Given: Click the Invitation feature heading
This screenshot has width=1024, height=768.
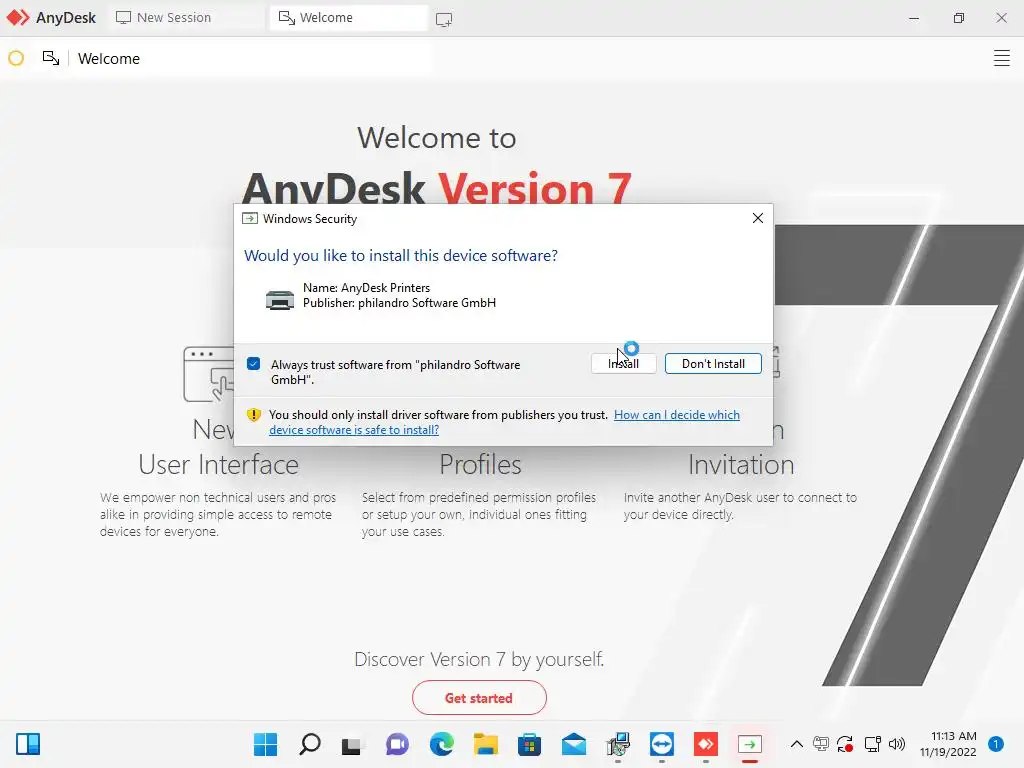Looking at the screenshot, I should [x=741, y=464].
